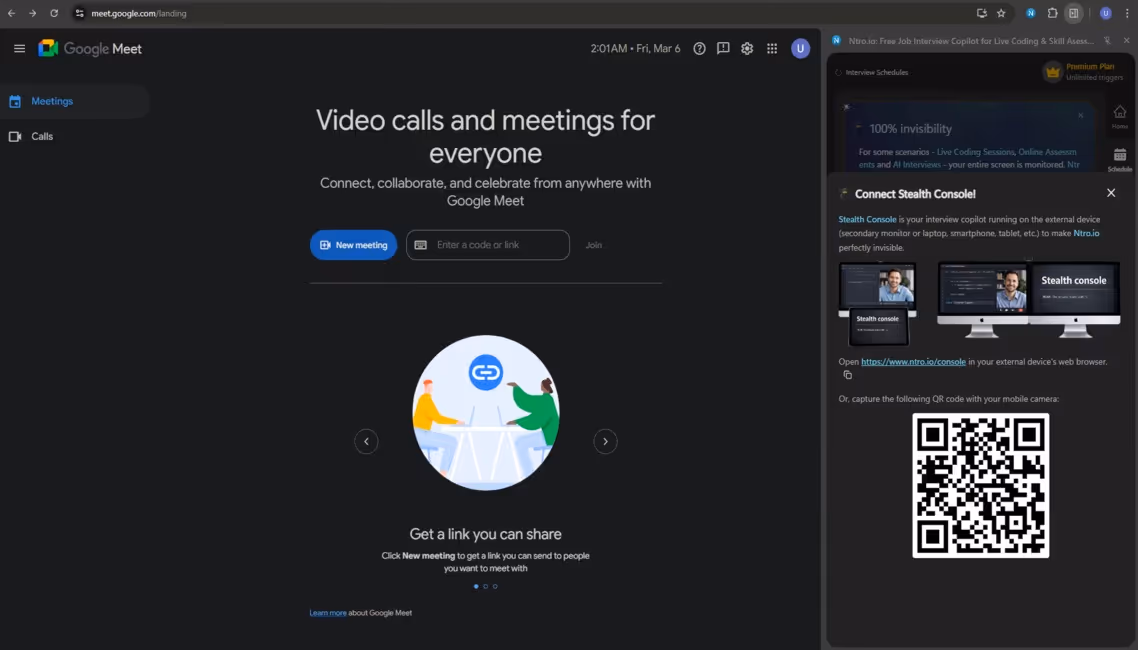Reload the page with the refresh icon

point(54,13)
